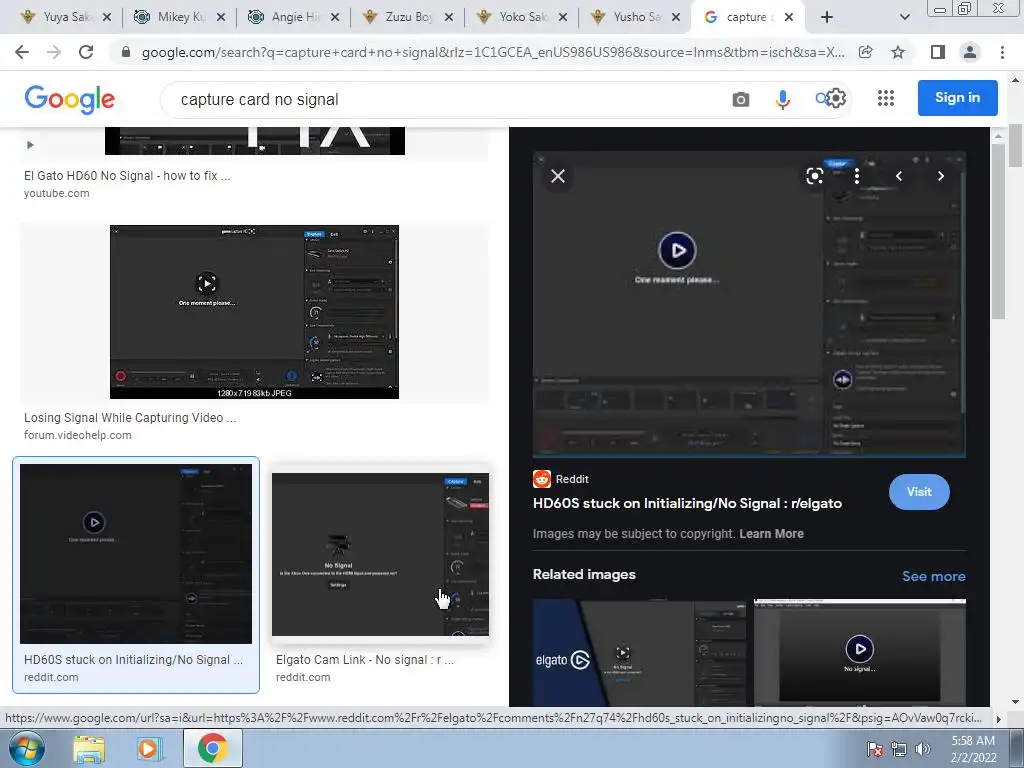Open the browser side panel
1024x768 pixels.
pyautogui.click(x=938, y=52)
